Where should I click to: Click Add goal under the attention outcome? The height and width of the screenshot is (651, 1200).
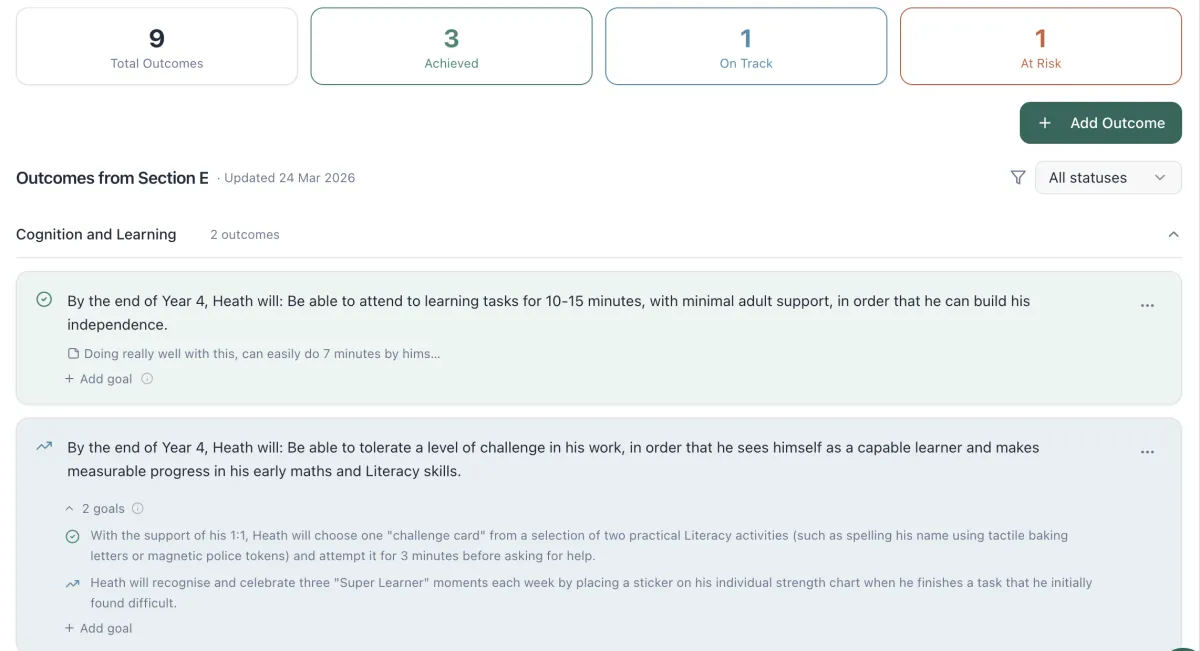pos(99,379)
